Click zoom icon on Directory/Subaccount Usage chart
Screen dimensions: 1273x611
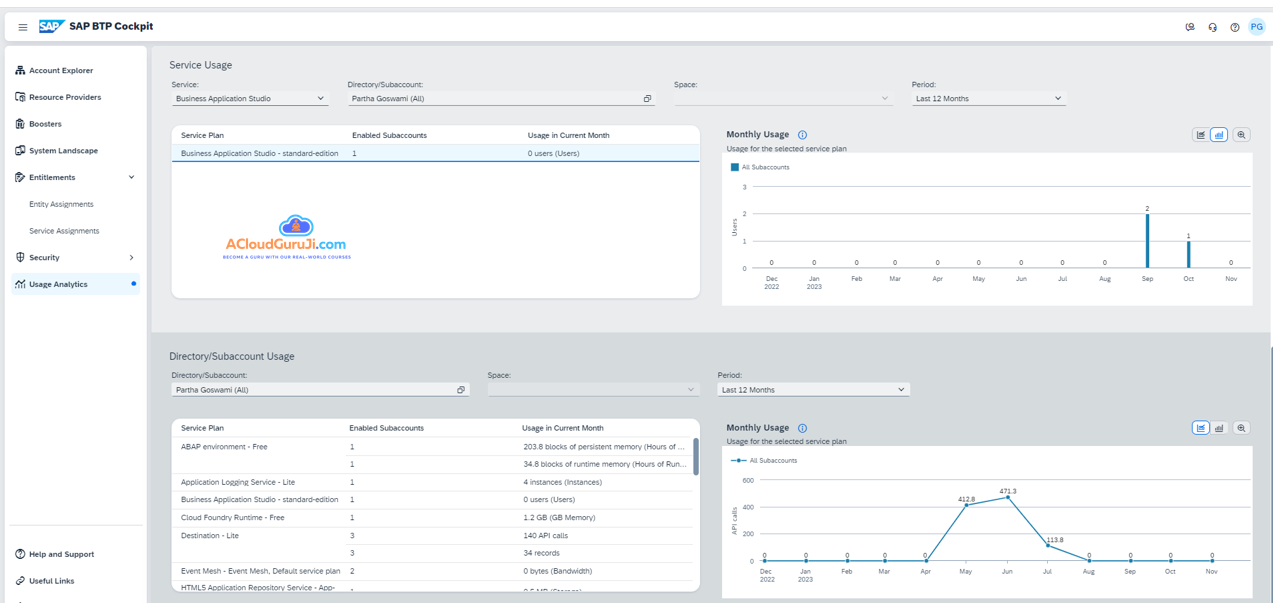pyautogui.click(x=1241, y=428)
